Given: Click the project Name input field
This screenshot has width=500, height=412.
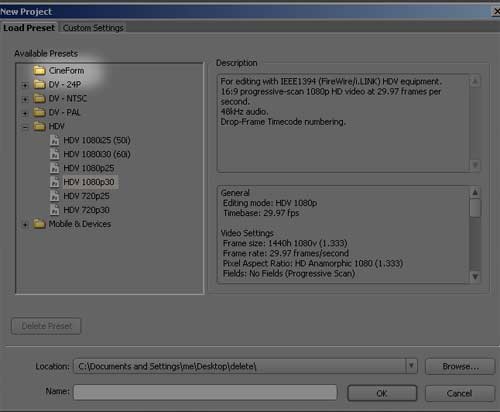Looking at the screenshot, I should pyautogui.click(x=205, y=392).
